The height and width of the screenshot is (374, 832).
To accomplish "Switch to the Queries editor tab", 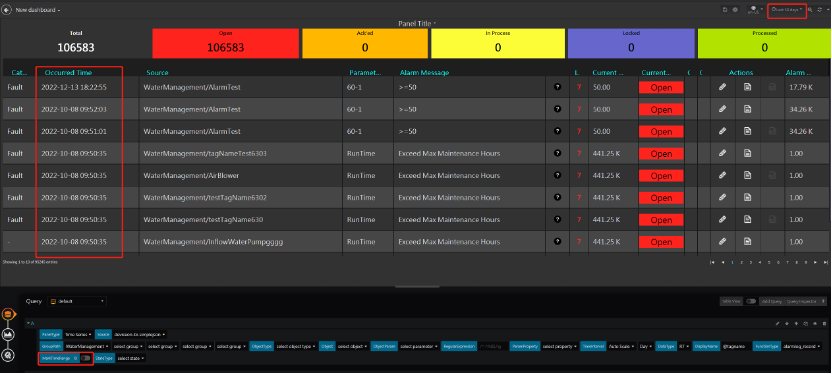I will point(7,314).
